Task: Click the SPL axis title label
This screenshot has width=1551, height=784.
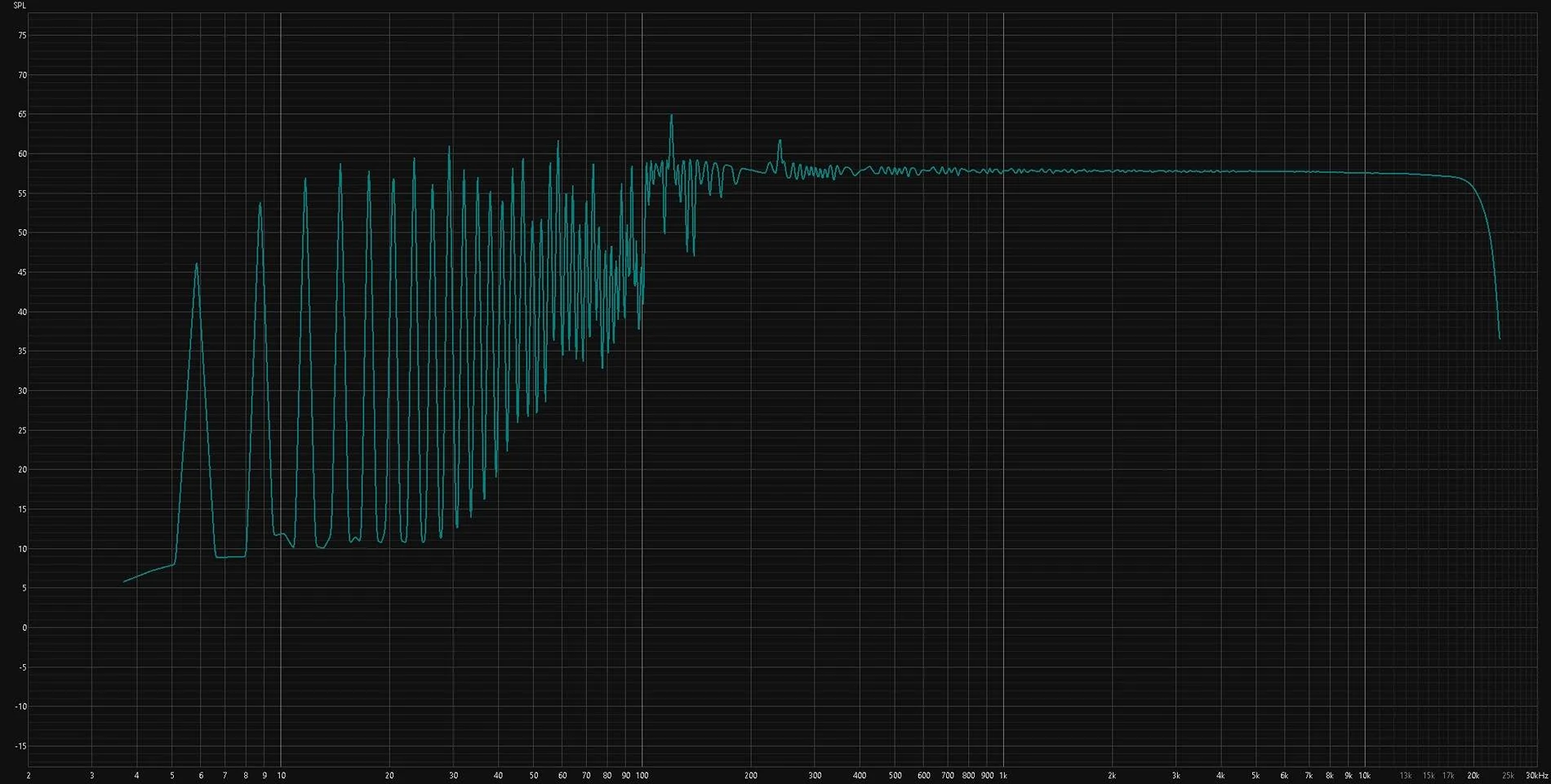Action: pos(20,6)
